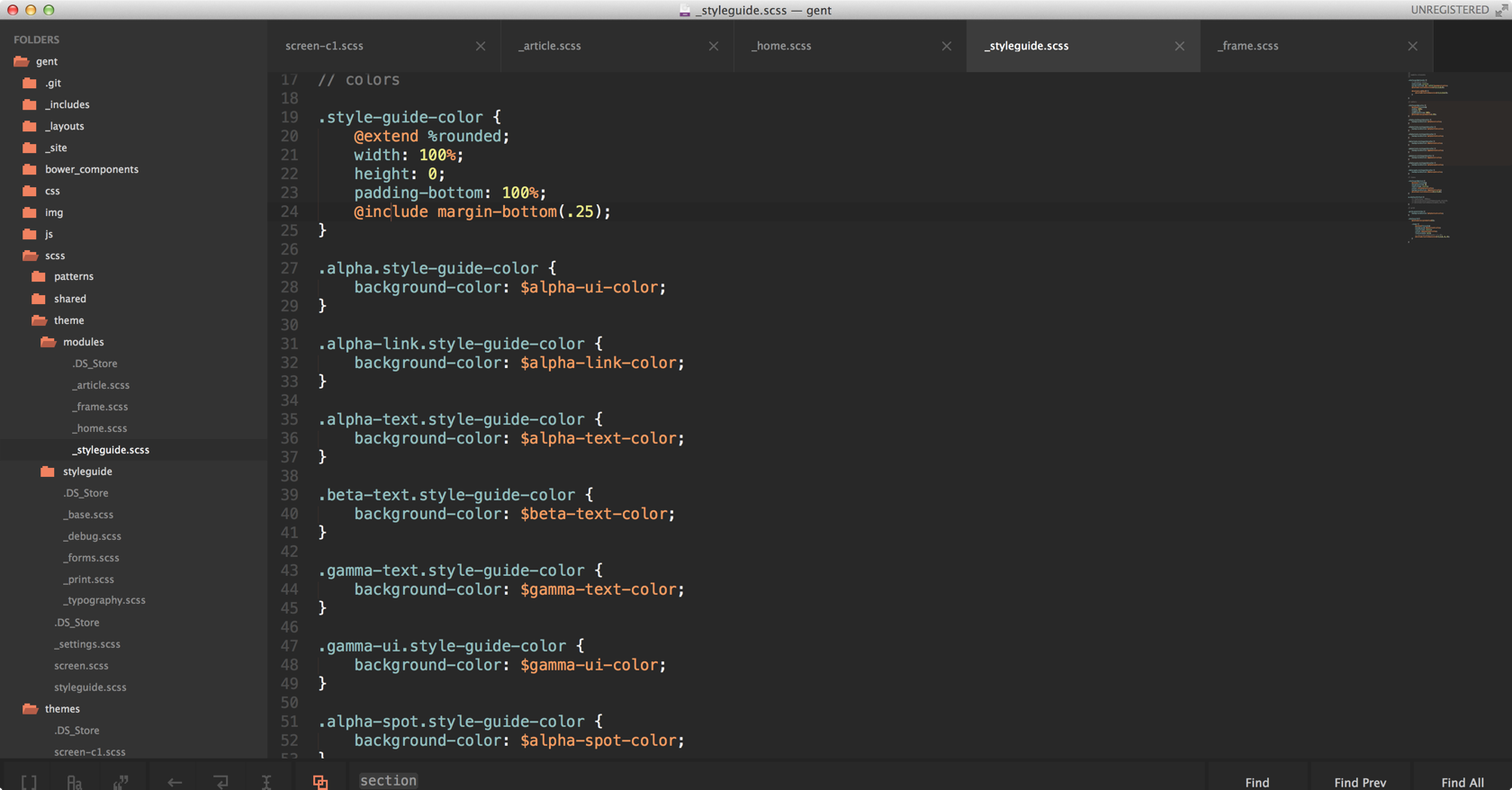Click the folder icon next to .git
1512x790 pixels.
[x=30, y=83]
